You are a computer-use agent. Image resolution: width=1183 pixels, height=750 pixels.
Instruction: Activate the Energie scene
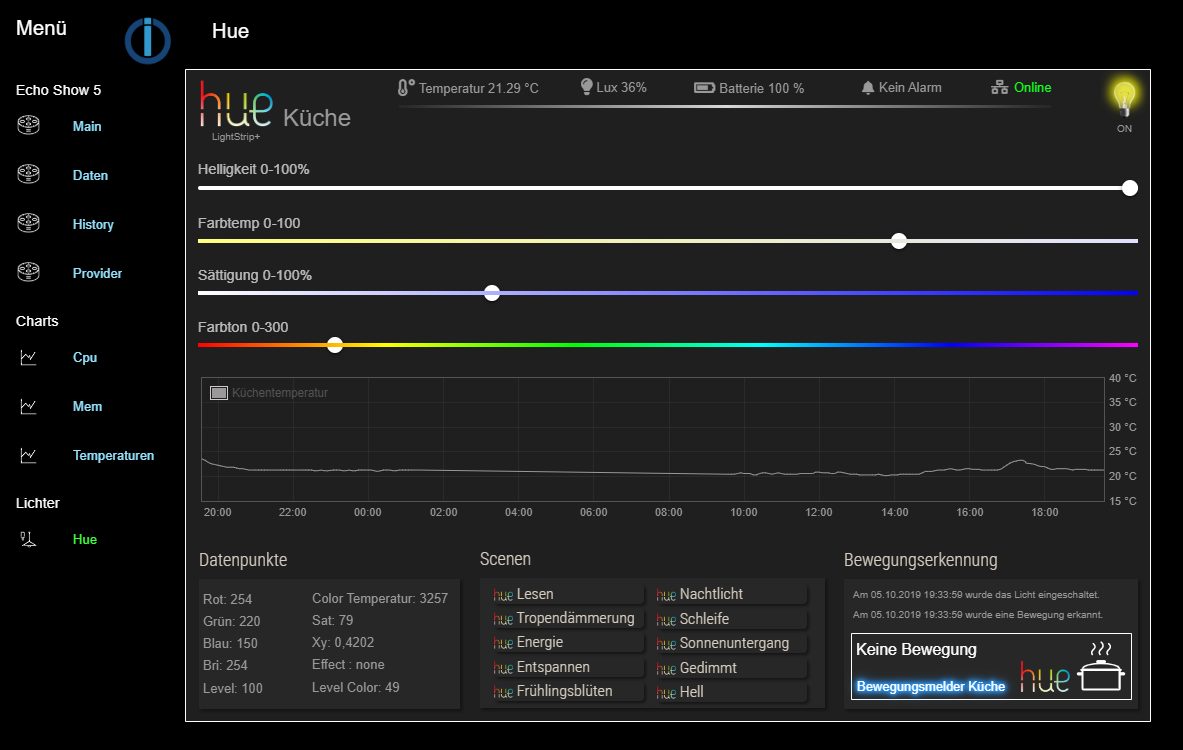tap(567, 643)
